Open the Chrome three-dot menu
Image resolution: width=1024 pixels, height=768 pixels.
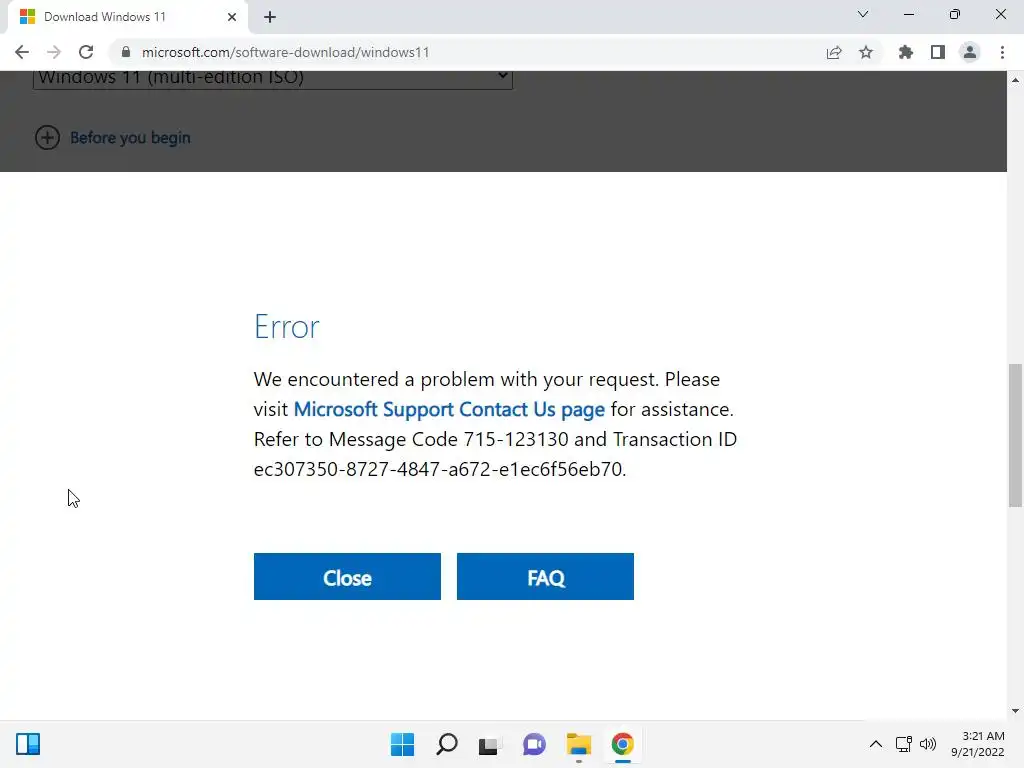tap(1002, 52)
